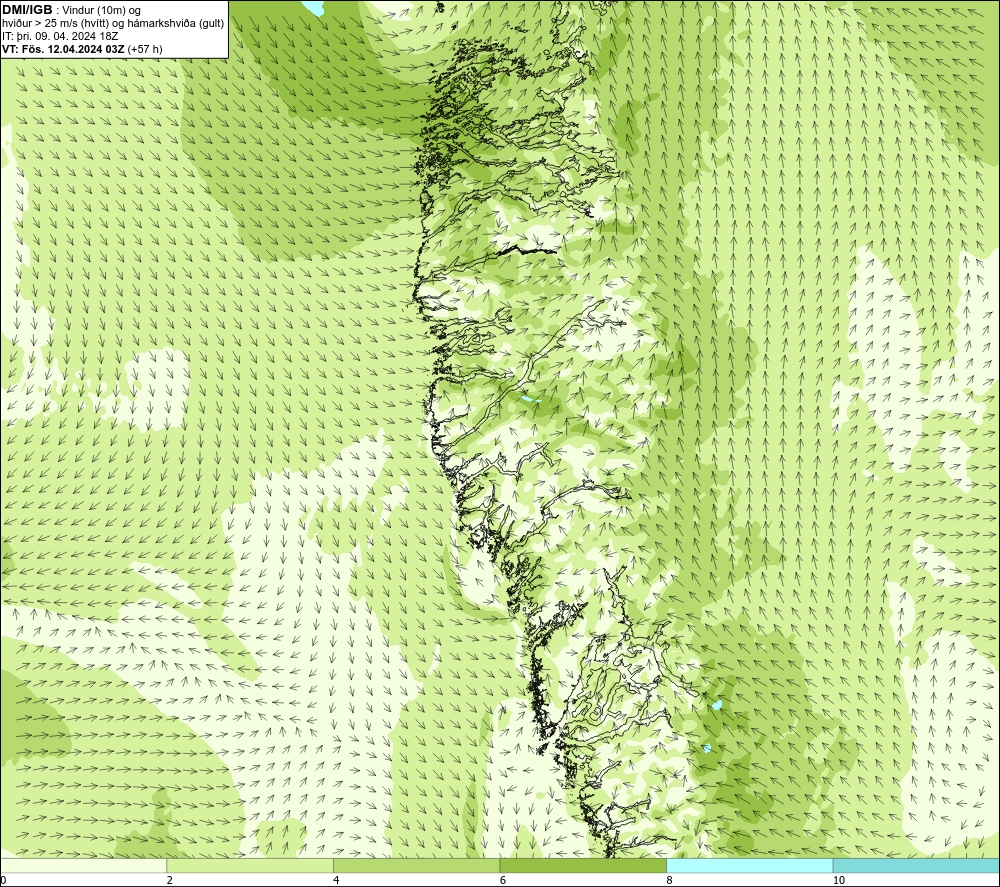1000x887 pixels.
Task: Click the legend scale label "2"
Action: (170, 880)
